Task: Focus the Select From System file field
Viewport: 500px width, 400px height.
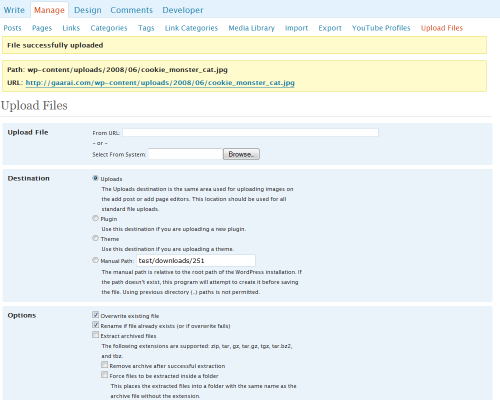Action: point(185,154)
